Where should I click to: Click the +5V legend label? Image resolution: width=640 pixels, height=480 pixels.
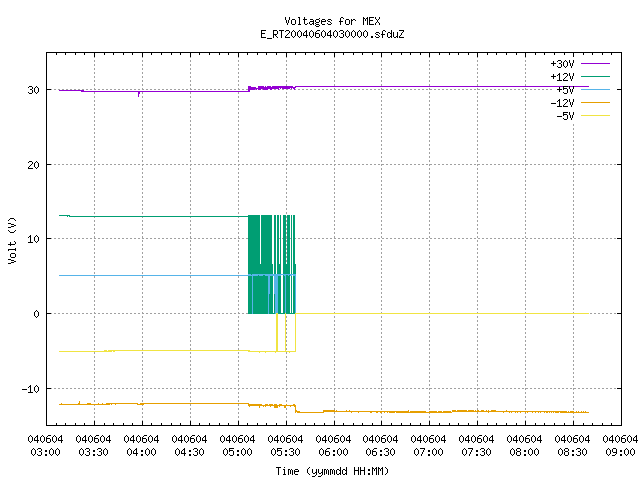click(565, 90)
